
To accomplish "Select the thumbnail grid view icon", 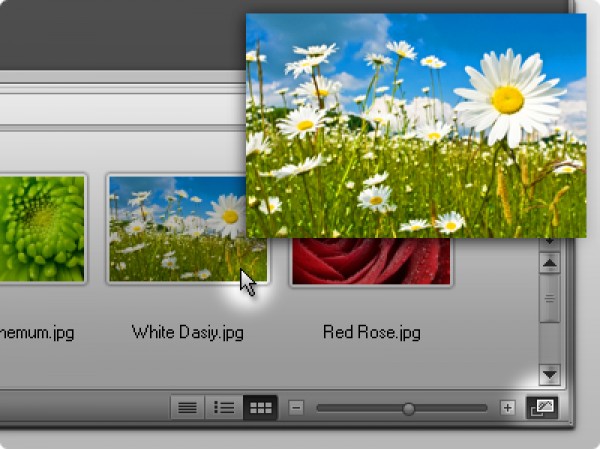I will pyautogui.click(x=261, y=408).
